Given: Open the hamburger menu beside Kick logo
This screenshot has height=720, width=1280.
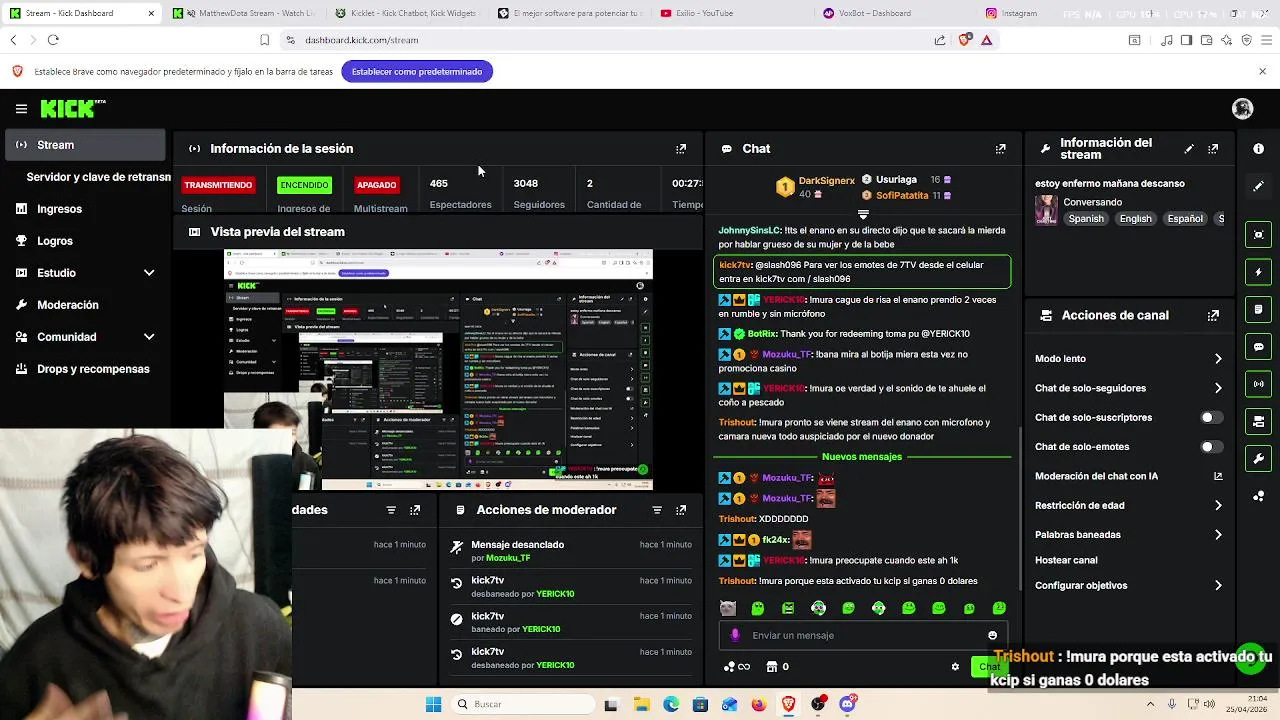Looking at the screenshot, I should click(x=21, y=108).
